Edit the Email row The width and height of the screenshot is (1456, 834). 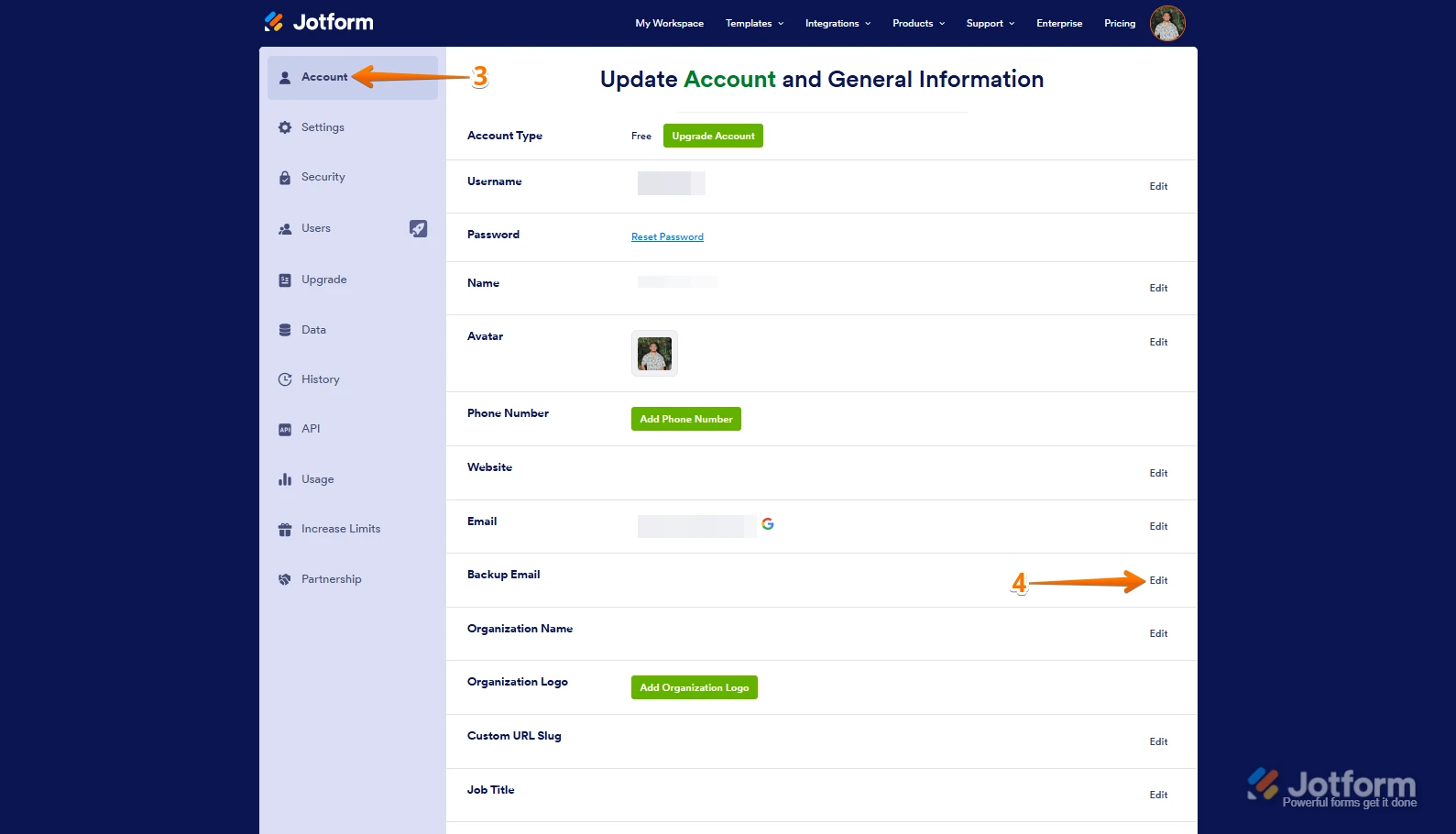coord(1158,527)
